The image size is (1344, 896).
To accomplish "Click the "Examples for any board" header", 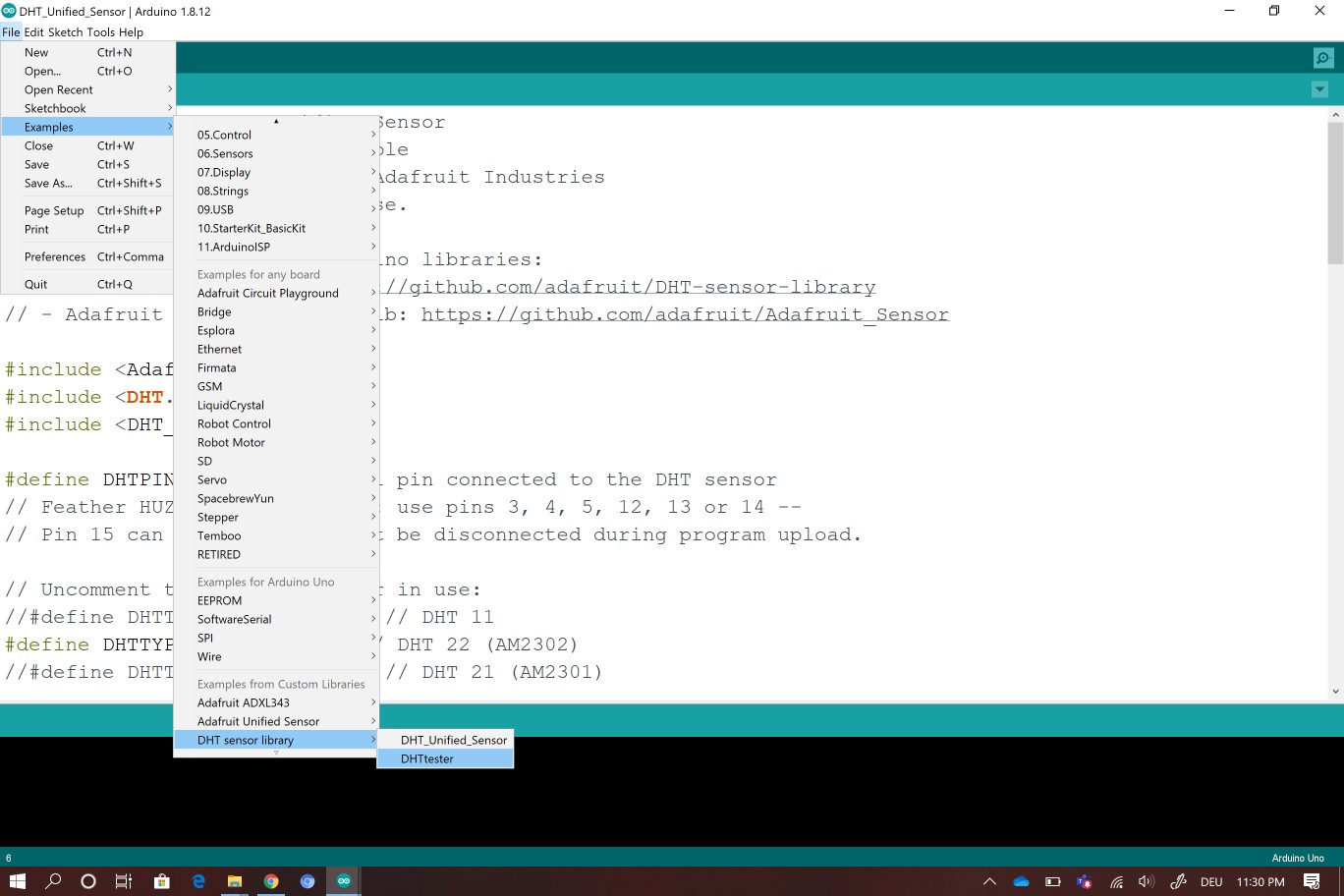I will pos(258,274).
